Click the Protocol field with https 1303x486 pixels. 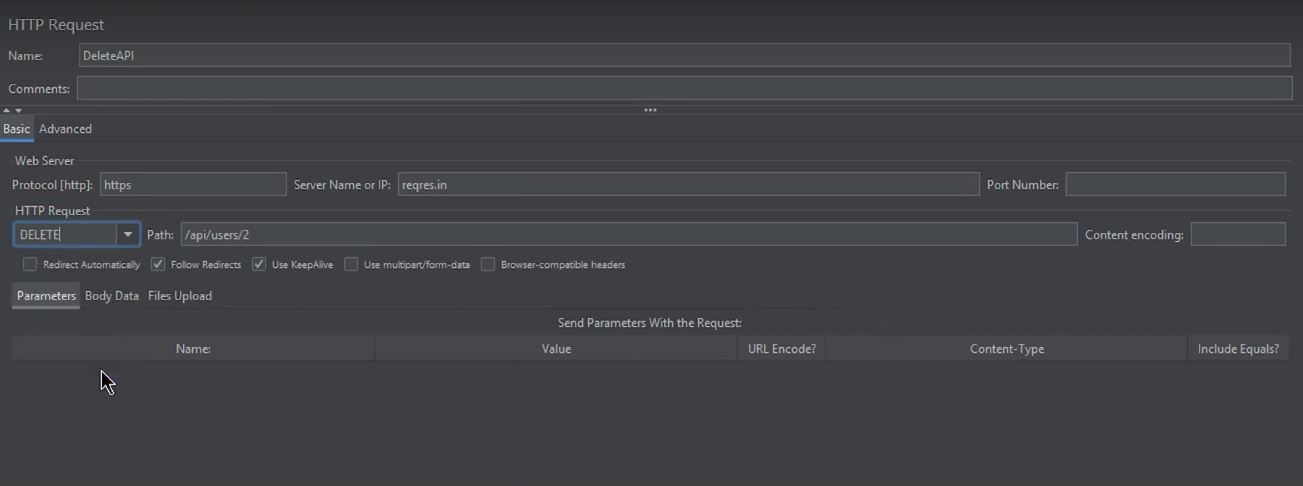pyautogui.click(x=193, y=185)
